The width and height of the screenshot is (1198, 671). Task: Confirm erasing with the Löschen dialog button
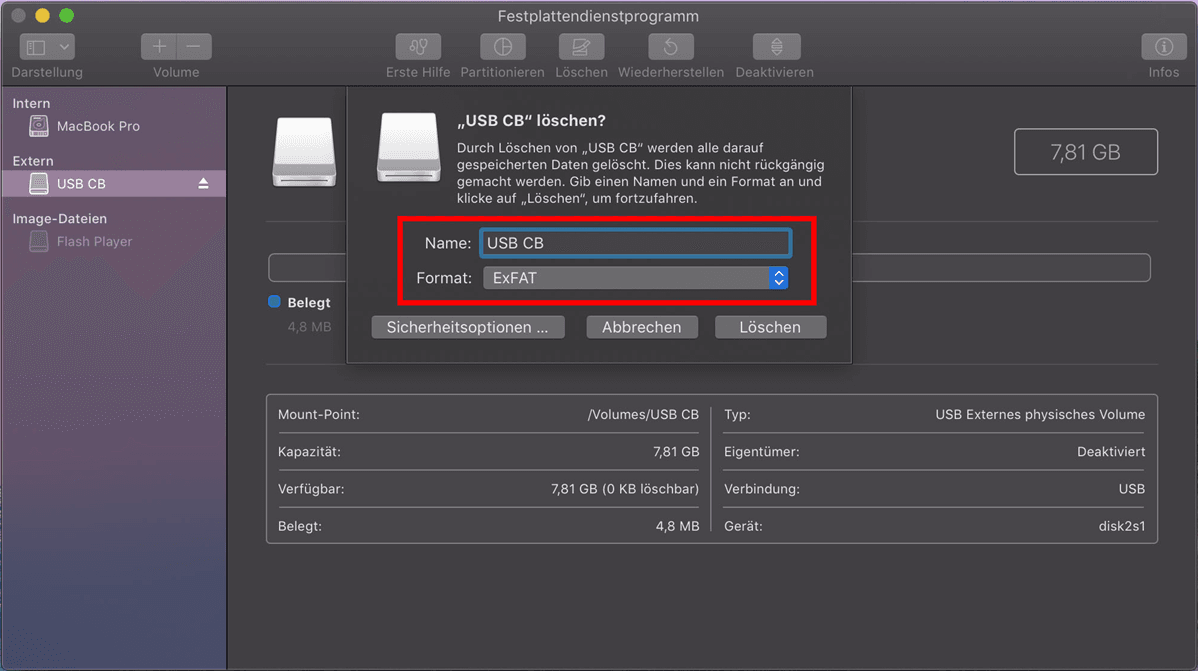[770, 327]
